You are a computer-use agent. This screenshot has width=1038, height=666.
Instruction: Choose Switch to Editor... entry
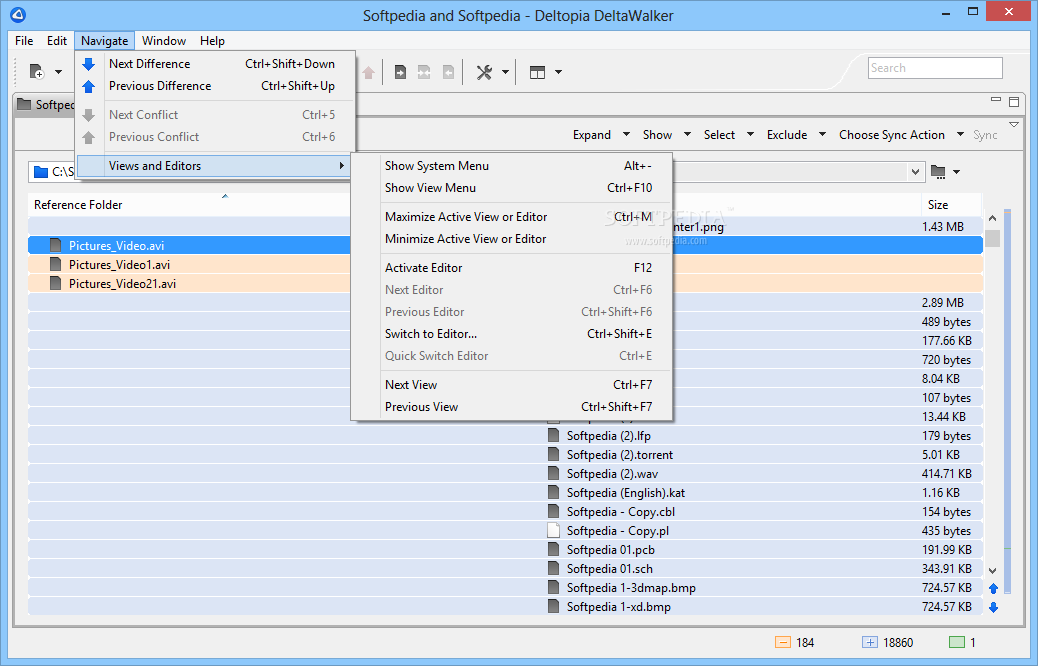pyautogui.click(x=511, y=334)
